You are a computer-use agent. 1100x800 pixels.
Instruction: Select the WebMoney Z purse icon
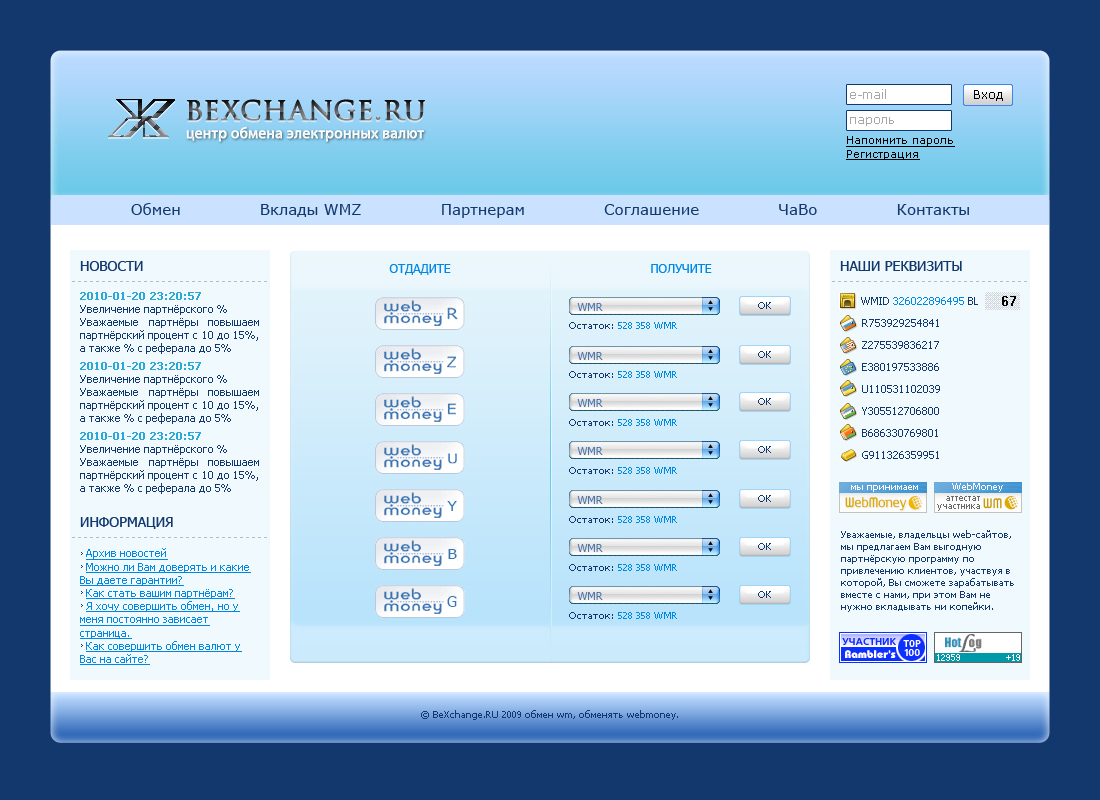pyautogui.click(x=419, y=361)
